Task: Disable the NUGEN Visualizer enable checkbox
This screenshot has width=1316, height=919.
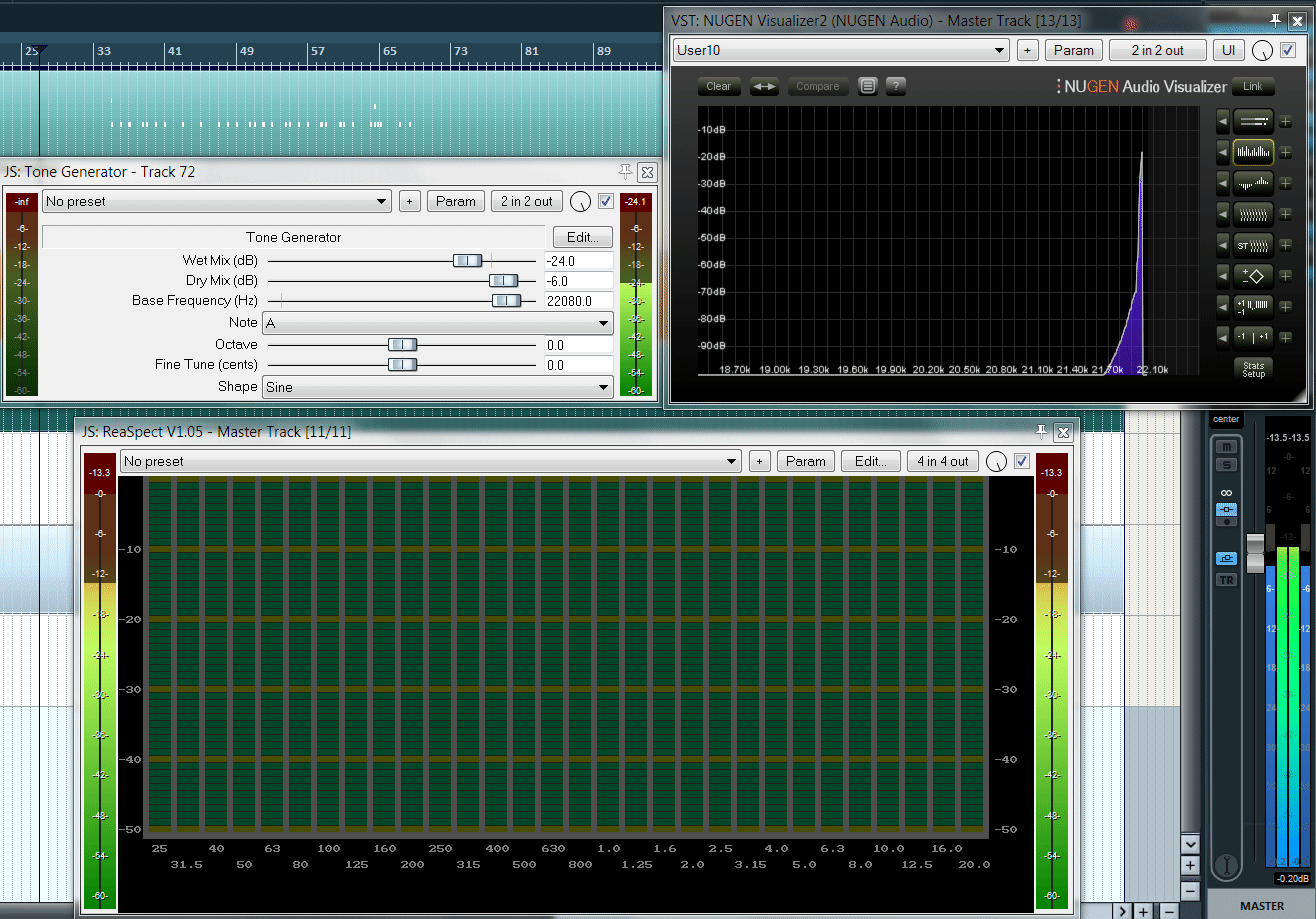Action: [1288, 50]
